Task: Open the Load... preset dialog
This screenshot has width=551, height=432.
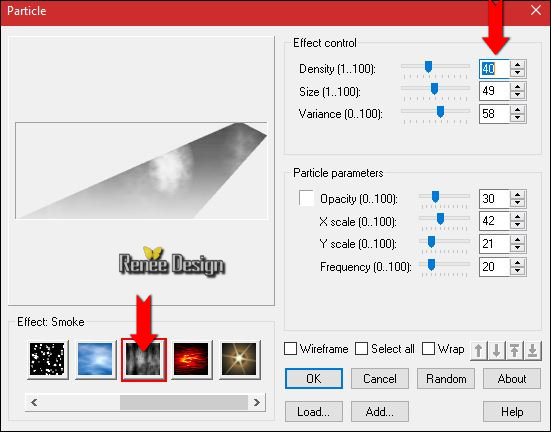Action: [313, 412]
